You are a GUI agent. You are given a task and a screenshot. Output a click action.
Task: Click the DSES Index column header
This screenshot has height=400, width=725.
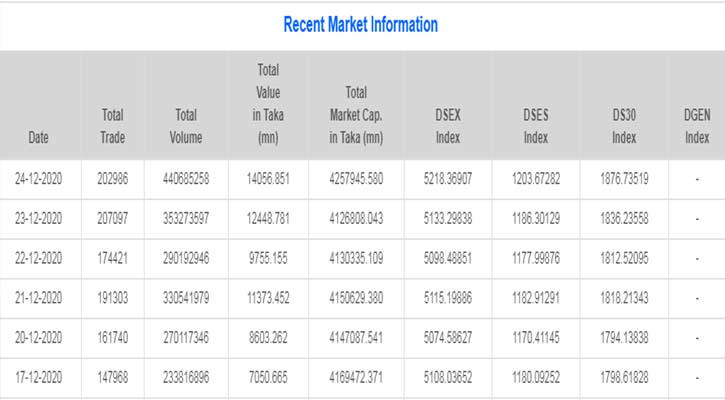point(535,126)
